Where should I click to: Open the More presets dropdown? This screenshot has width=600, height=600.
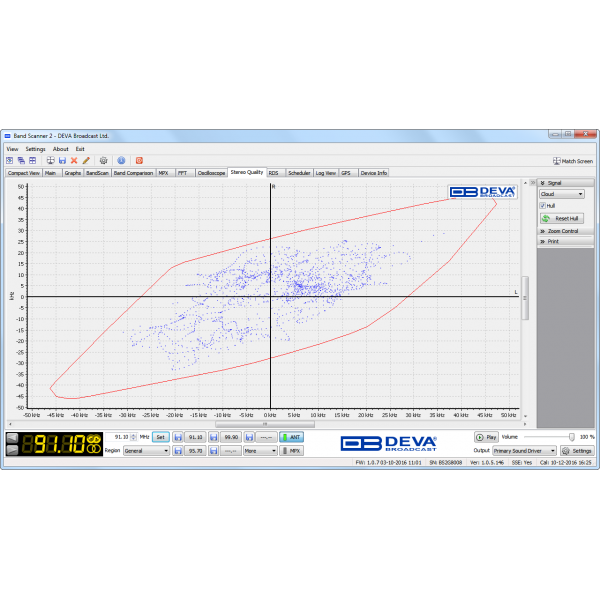pyautogui.click(x=260, y=451)
